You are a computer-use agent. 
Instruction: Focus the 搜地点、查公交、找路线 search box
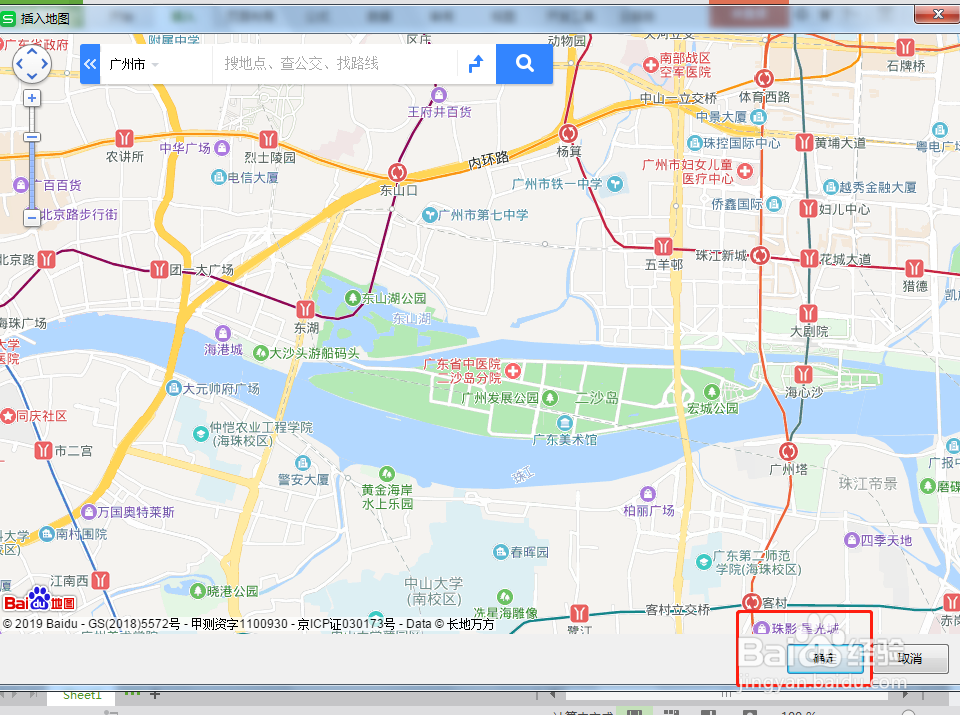point(334,64)
